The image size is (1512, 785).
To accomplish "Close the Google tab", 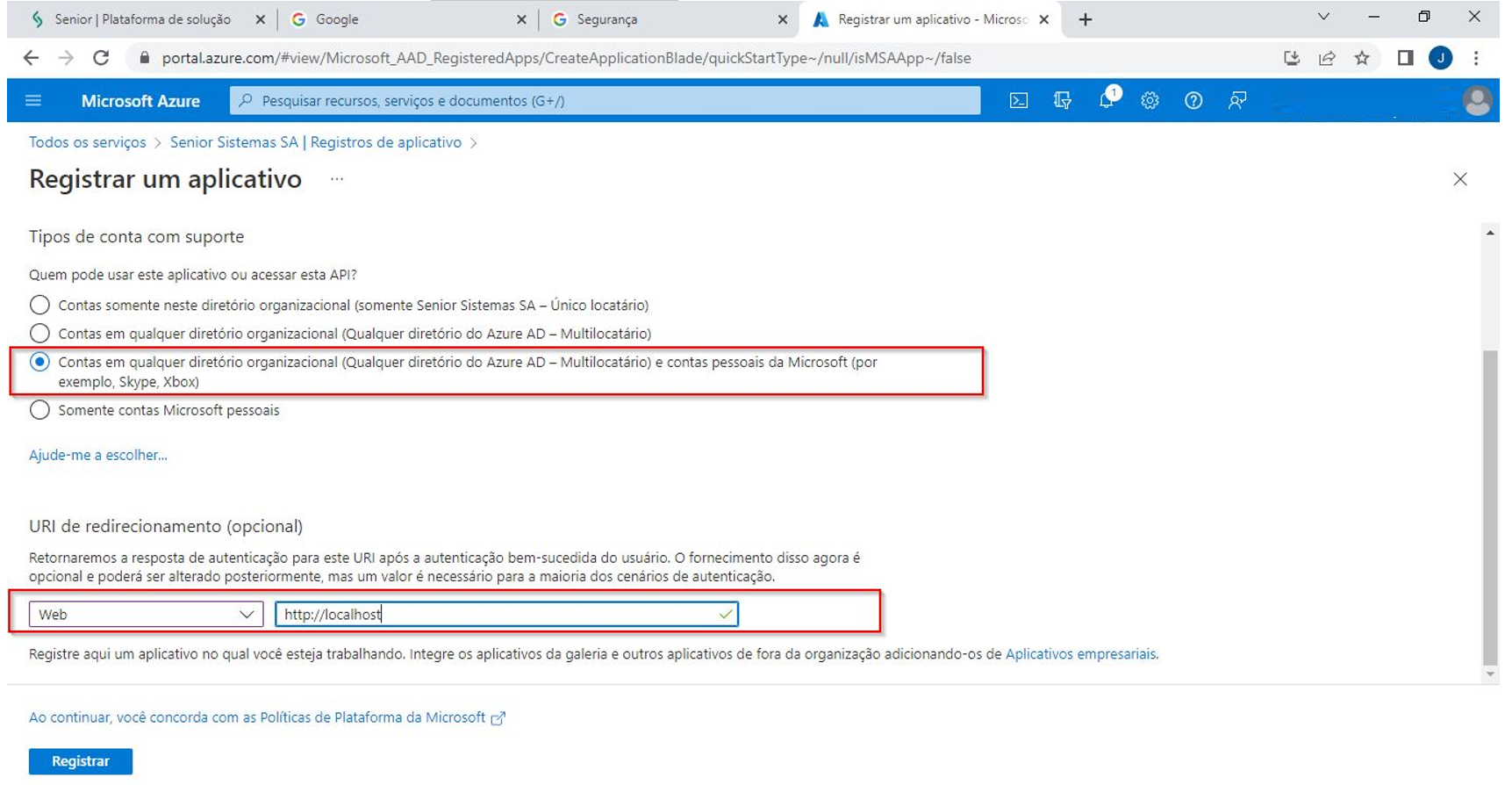I will click(521, 19).
